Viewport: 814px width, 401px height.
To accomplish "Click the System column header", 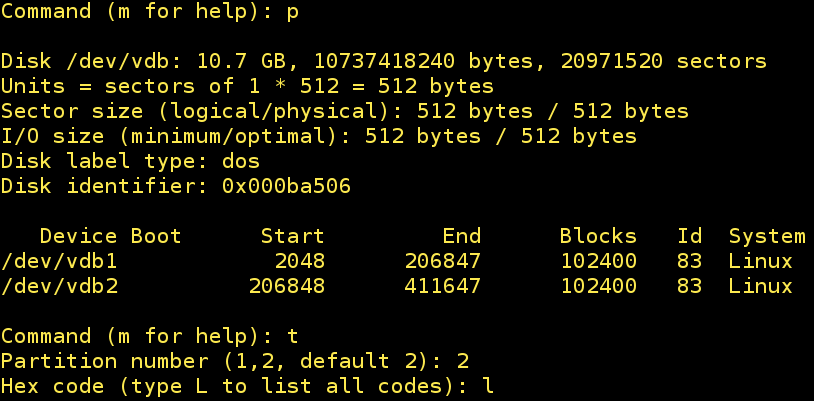I will (766, 237).
